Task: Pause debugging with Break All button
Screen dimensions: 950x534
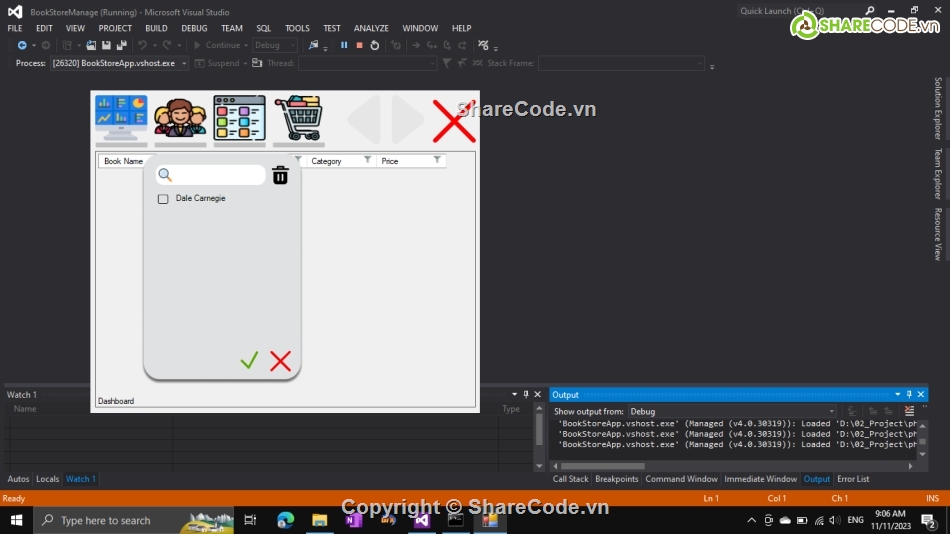Action: (344, 45)
